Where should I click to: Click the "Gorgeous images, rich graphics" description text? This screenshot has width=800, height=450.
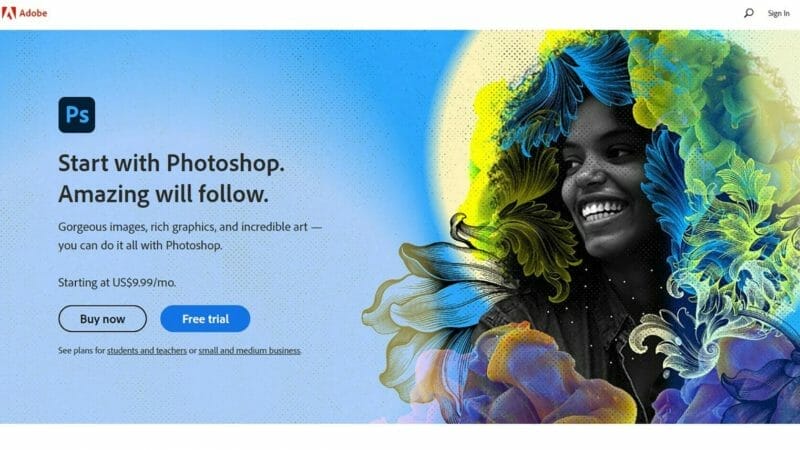[190, 236]
